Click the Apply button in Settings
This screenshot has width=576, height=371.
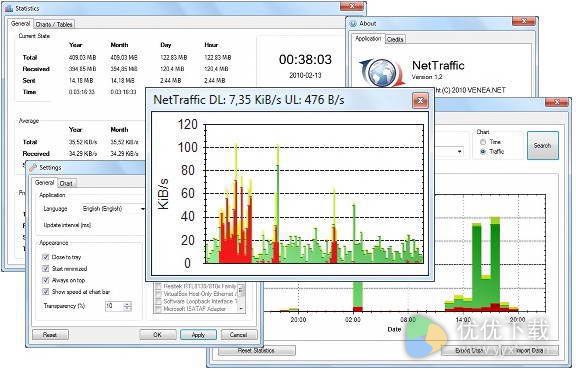(198, 335)
